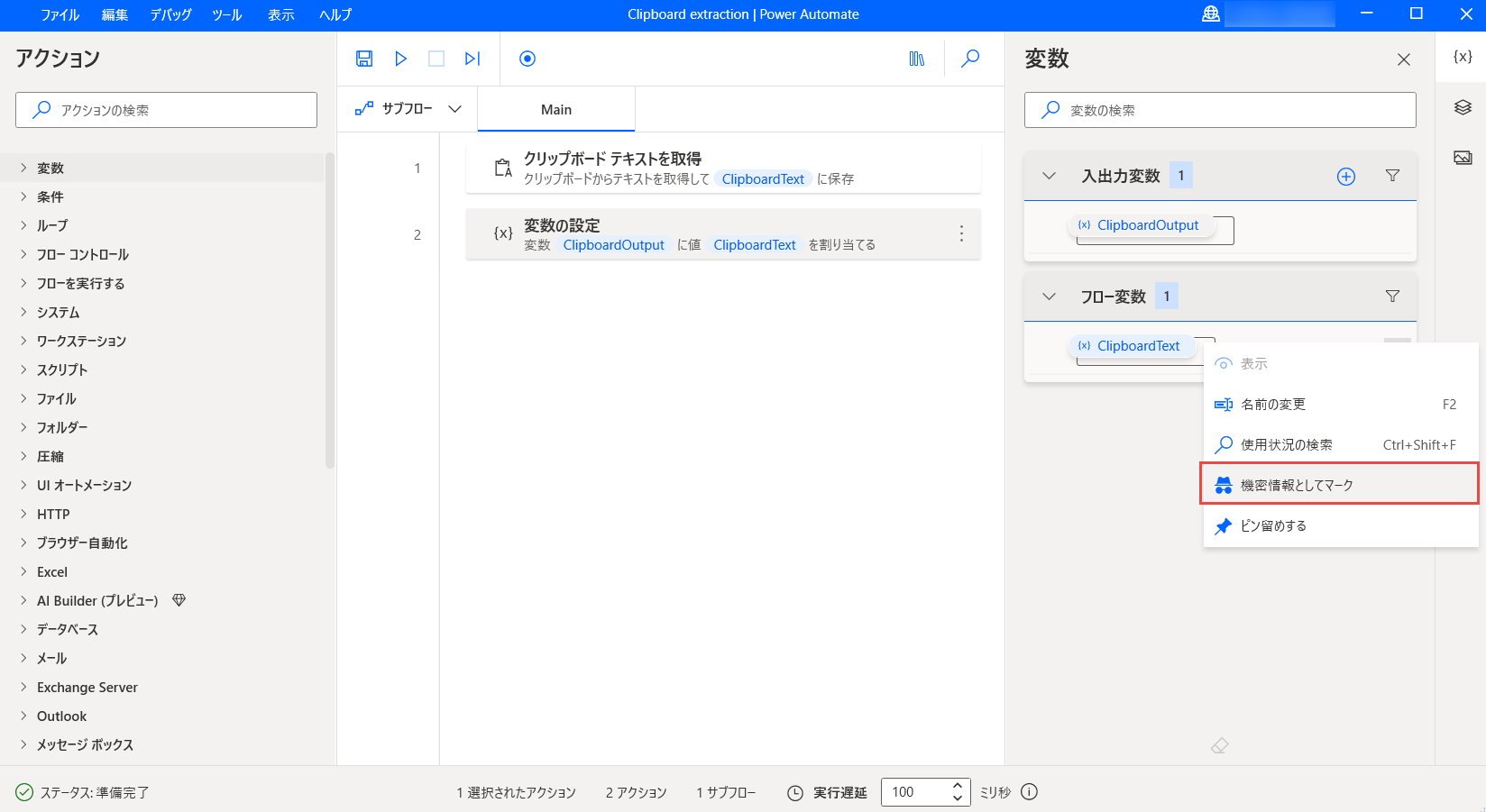Click the アクションの検索 search box
This screenshot has width=1486, height=812.
tap(166, 110)
